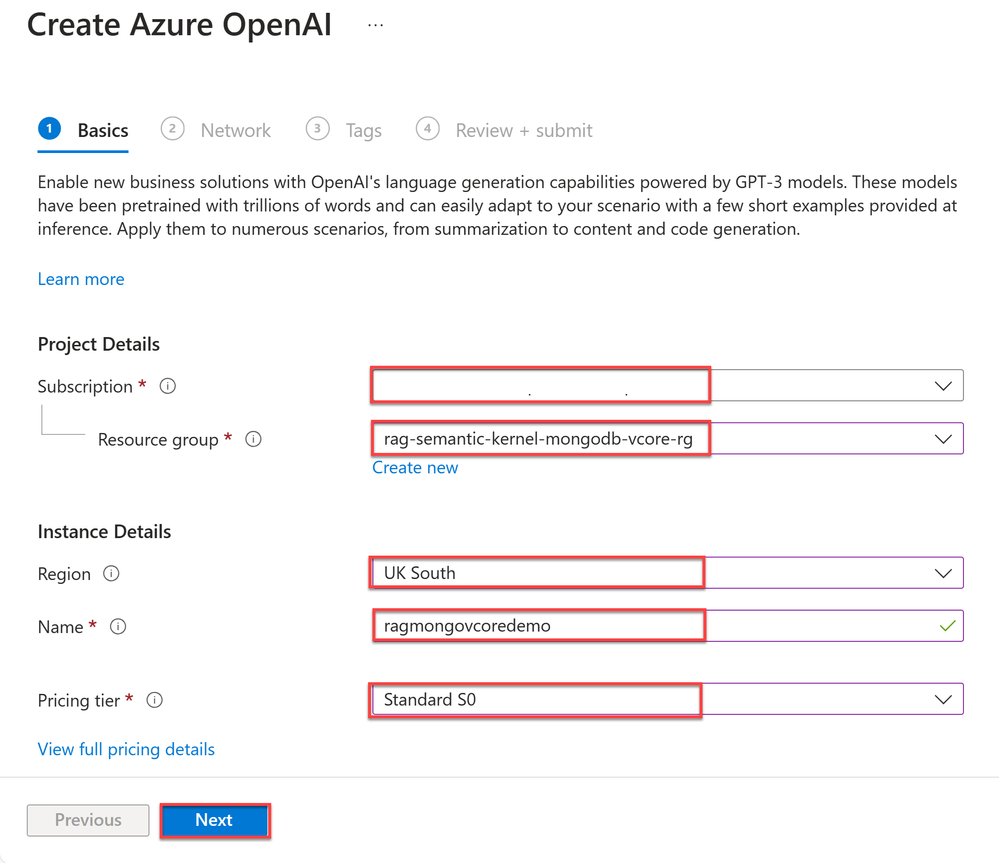The image size is (999, 863).
Task: Click the Instance Details heading
Action: [x=104, y=531]
